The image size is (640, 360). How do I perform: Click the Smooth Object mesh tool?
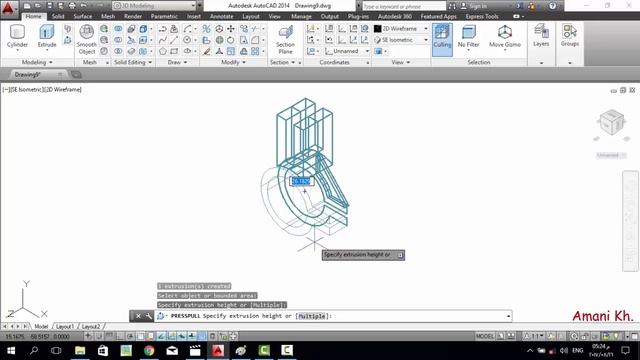(87, 39)
